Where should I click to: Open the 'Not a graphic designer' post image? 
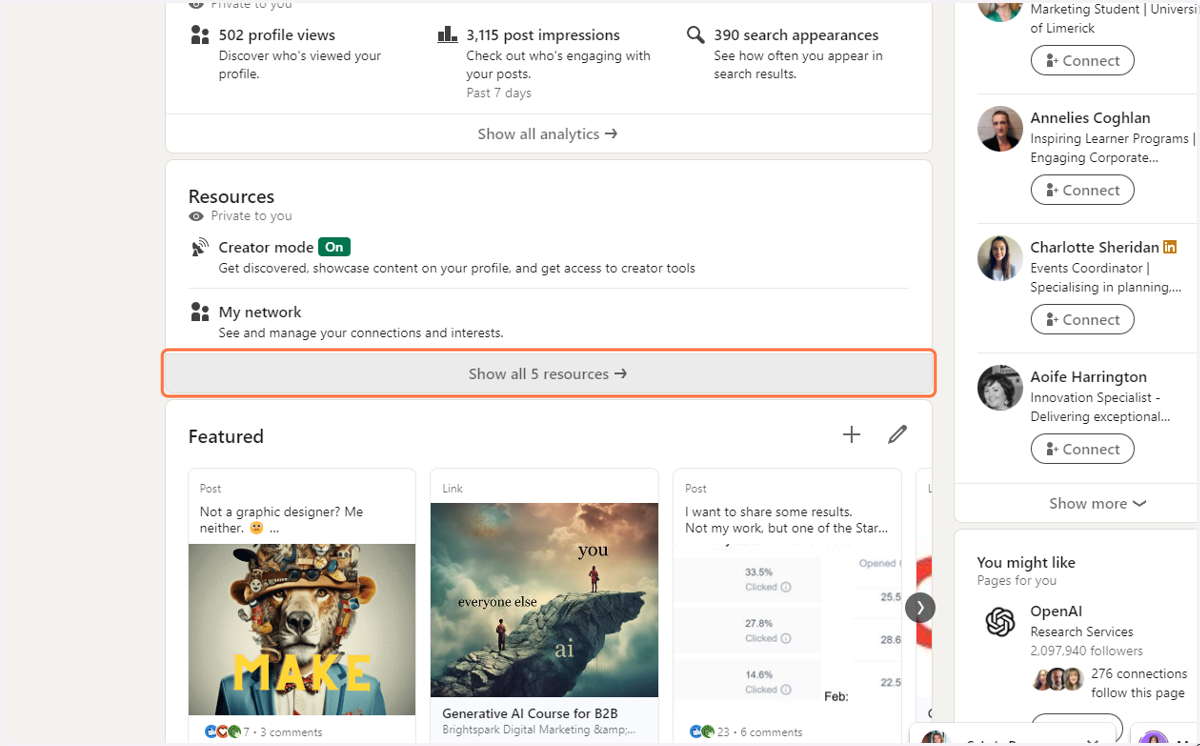[302, 630]
